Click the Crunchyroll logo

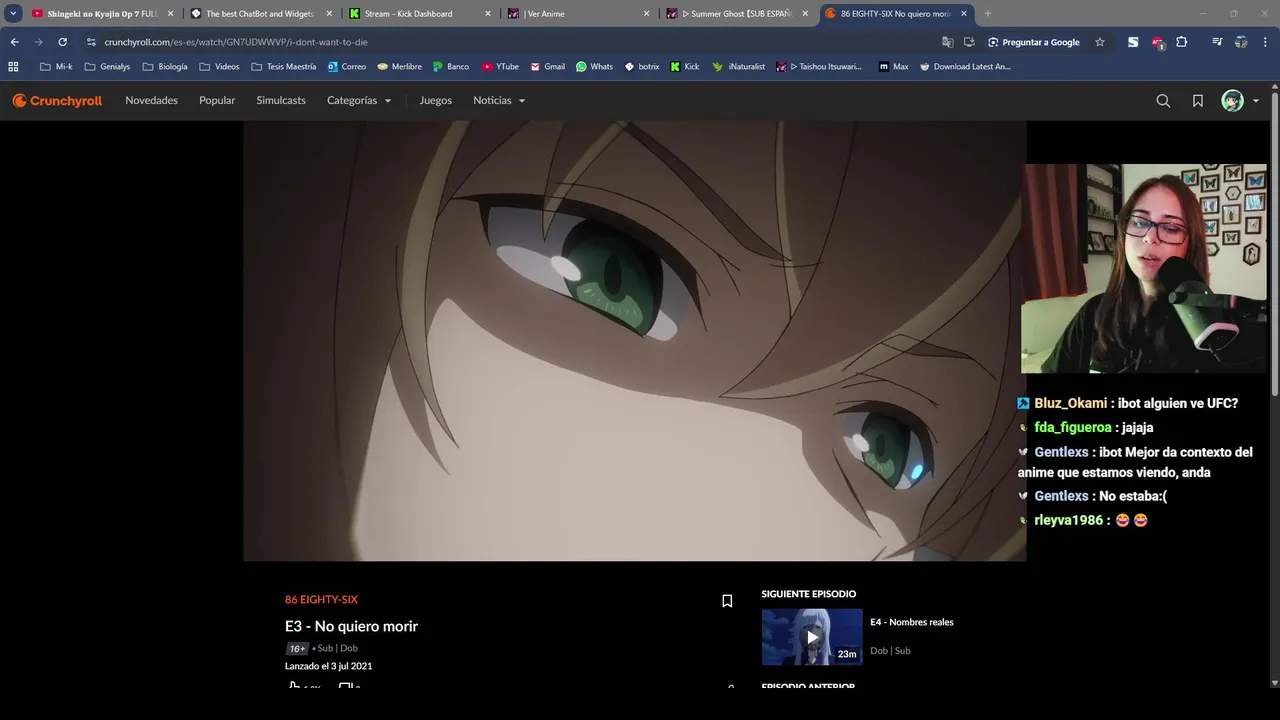(57, 101)
